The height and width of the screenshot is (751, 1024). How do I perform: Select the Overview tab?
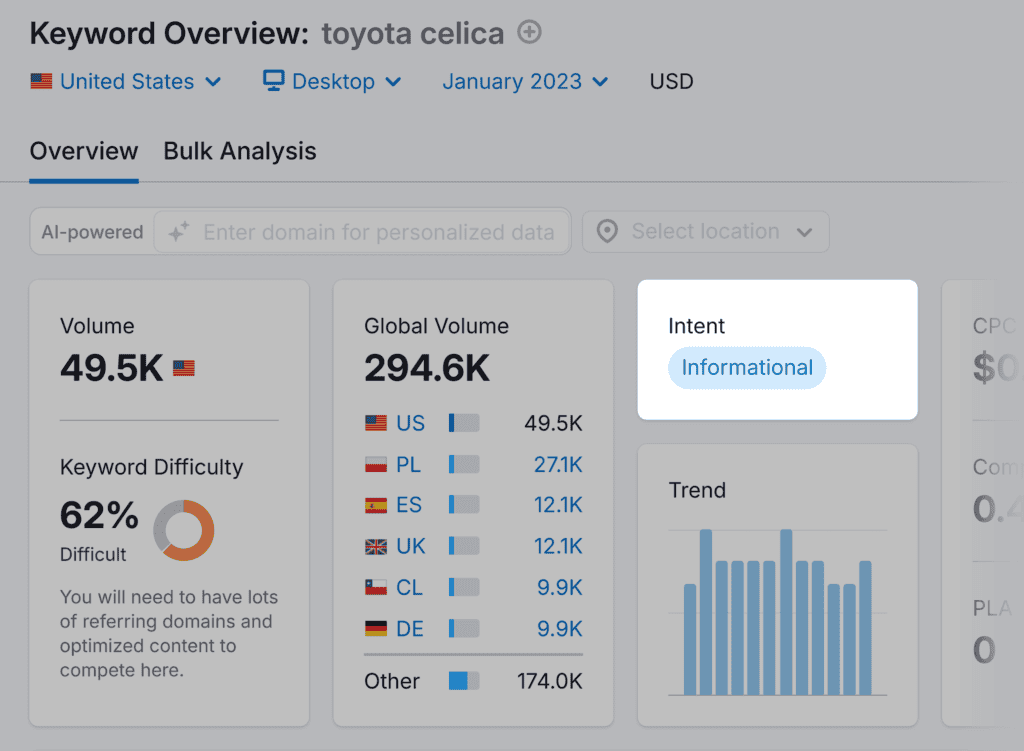tap(84, 152)
